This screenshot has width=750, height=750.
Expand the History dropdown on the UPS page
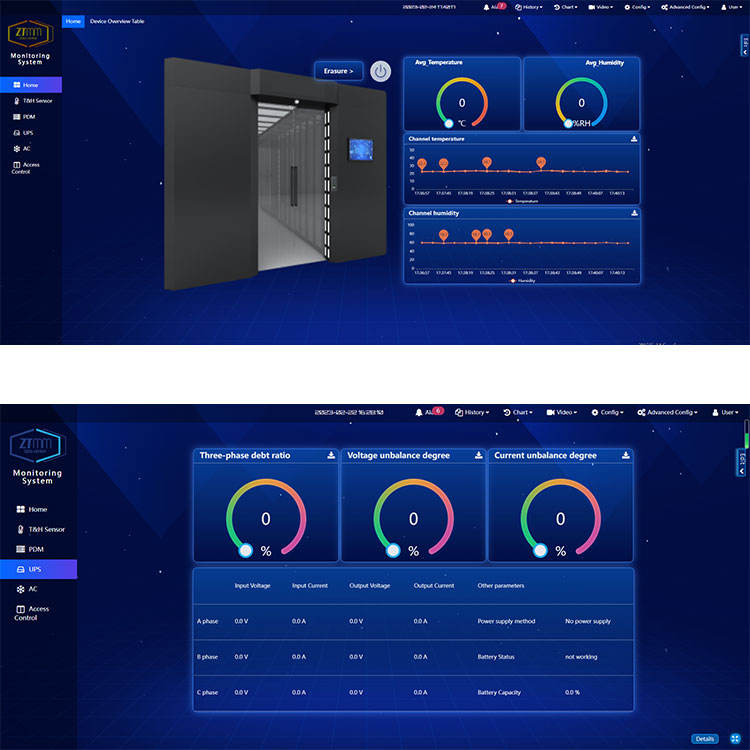click(x=472, y=412)
